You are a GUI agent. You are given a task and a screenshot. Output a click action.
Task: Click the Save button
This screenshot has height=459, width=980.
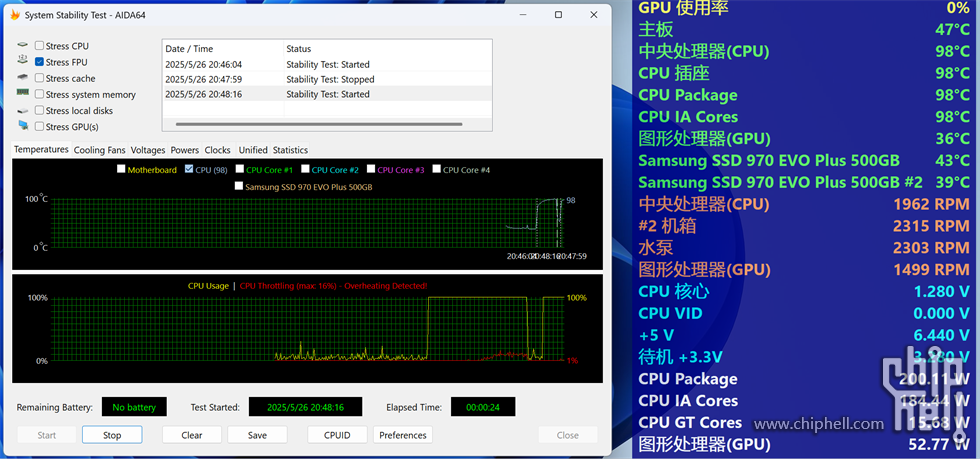(x=257, y=435)
